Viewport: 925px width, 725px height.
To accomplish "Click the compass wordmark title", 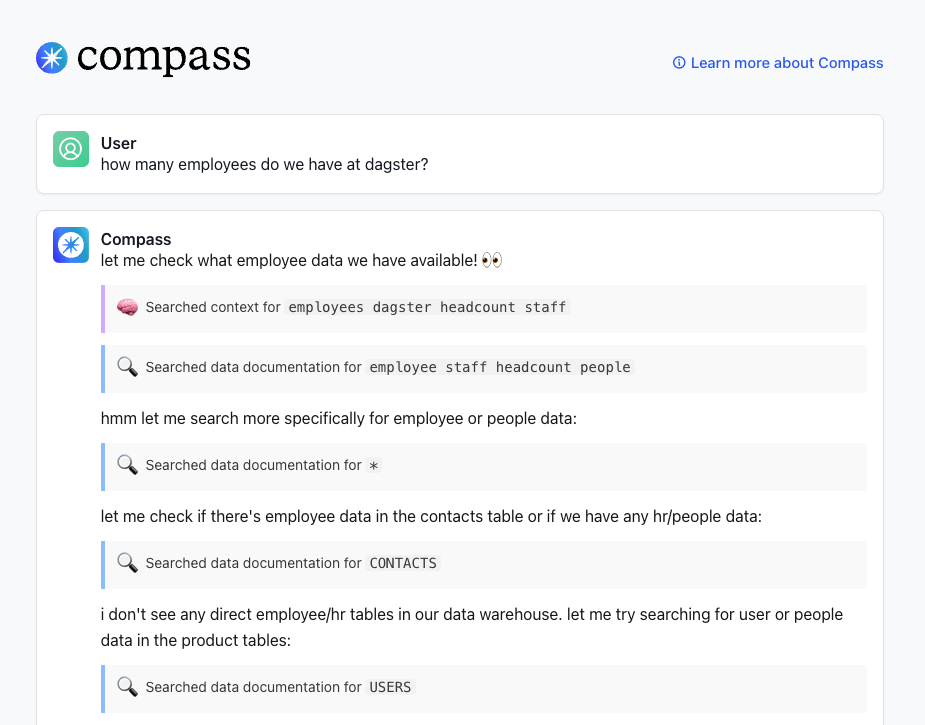I will coord(163,58).
